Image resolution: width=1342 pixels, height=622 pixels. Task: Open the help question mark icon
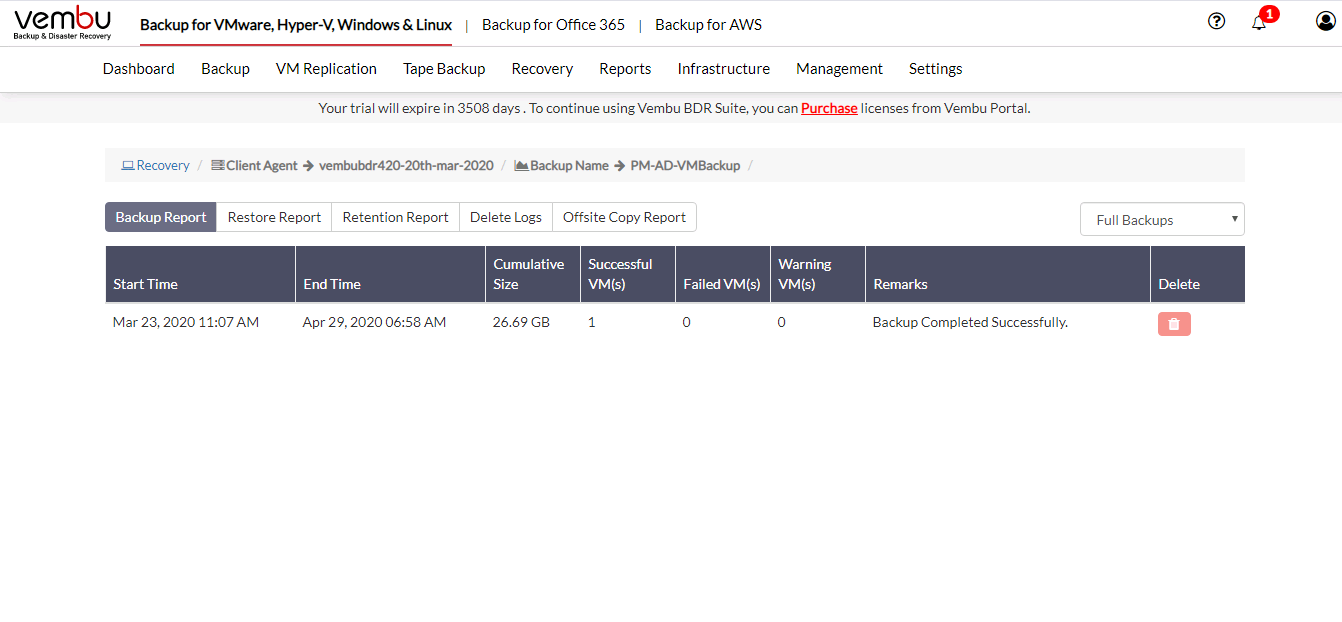(x=1216, y=21)
